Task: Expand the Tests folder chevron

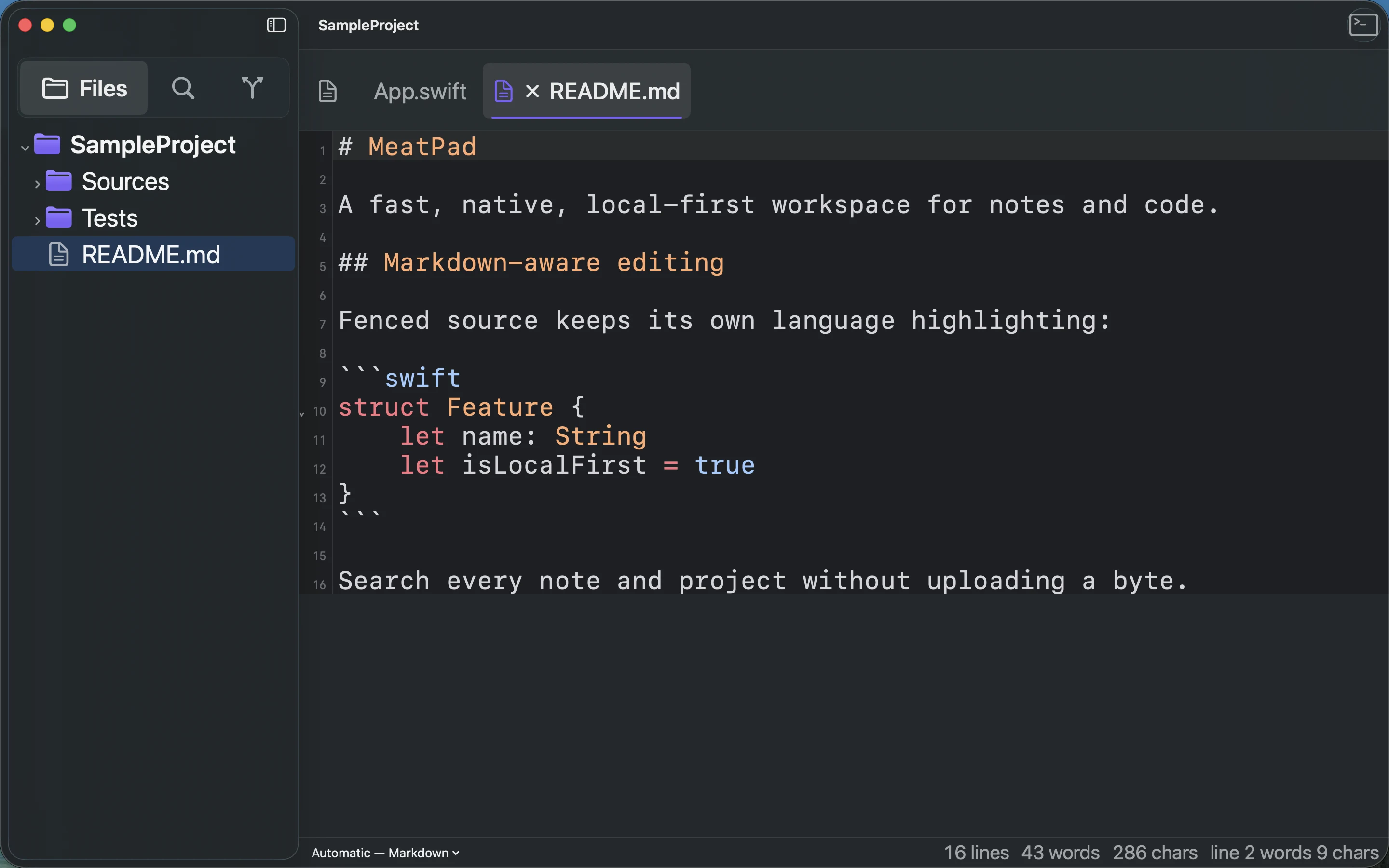Action: (37, 220)
